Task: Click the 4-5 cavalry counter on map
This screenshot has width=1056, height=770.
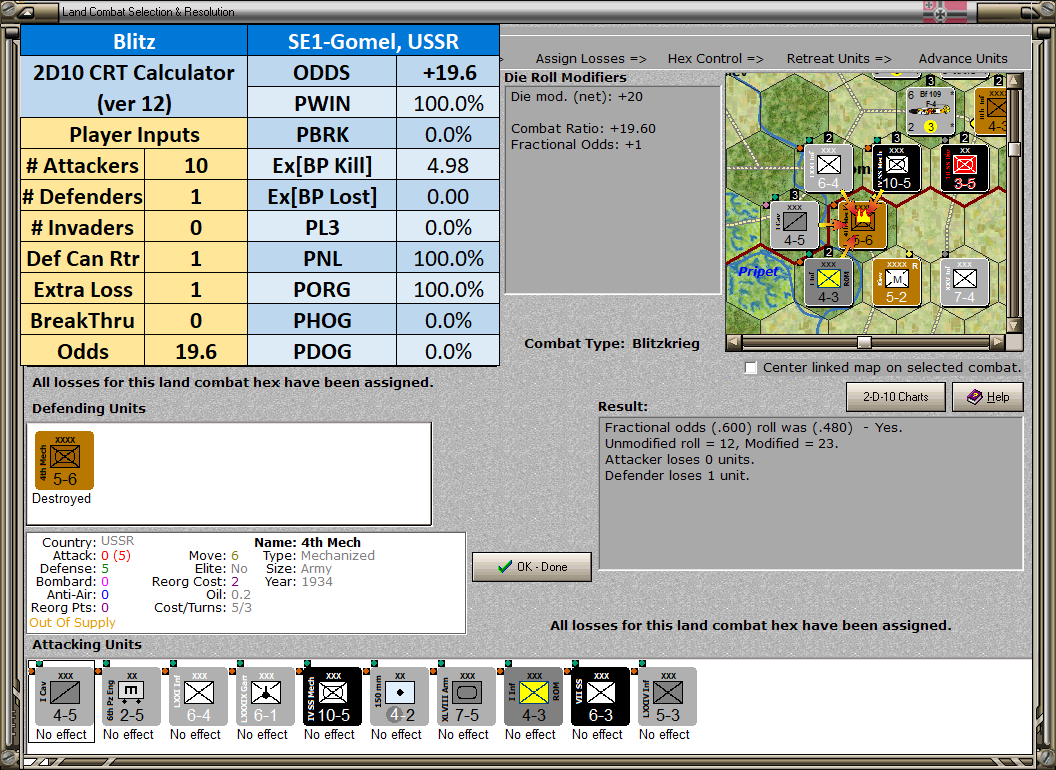Action: pos(795,225)
